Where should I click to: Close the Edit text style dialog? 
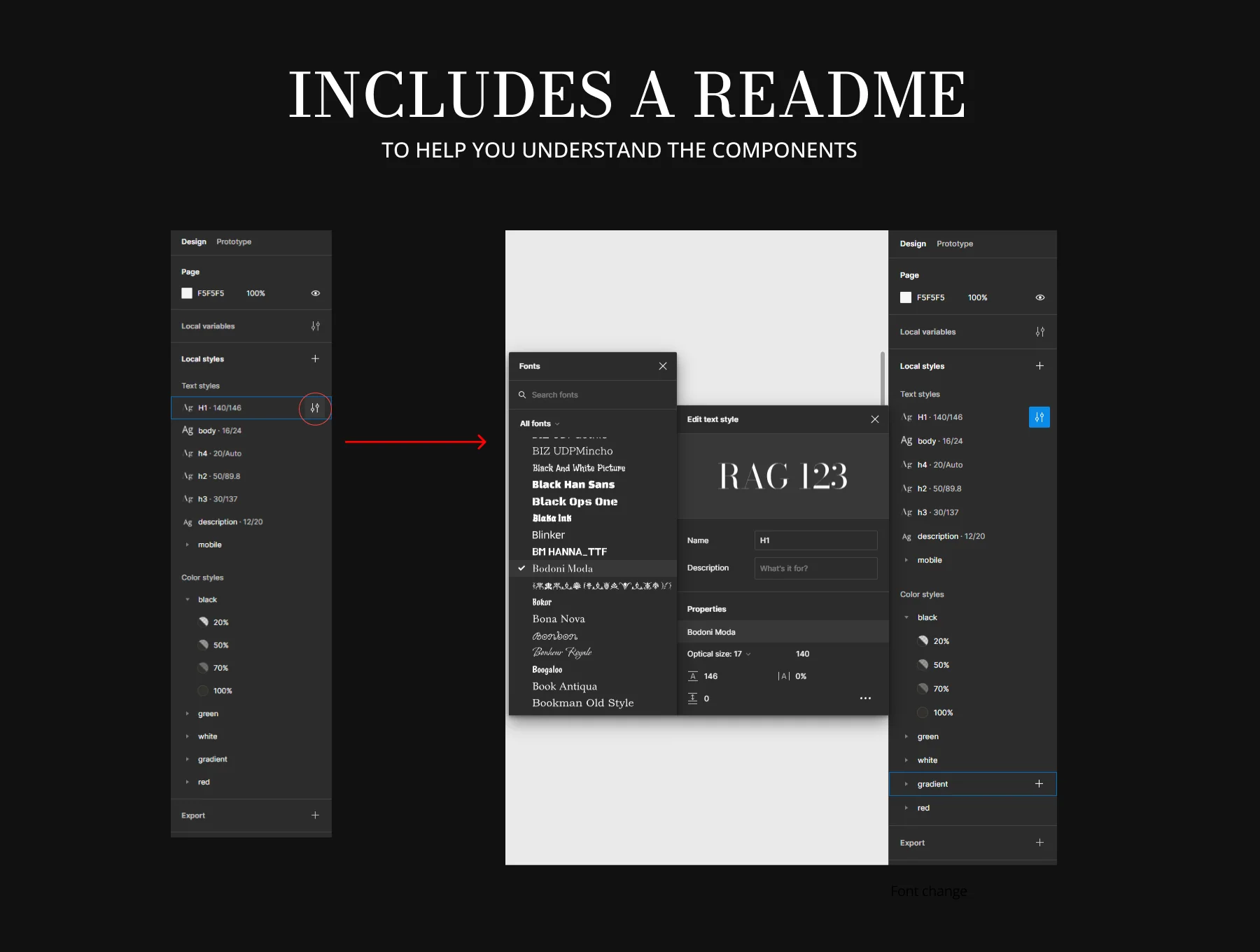coord(875,419)
